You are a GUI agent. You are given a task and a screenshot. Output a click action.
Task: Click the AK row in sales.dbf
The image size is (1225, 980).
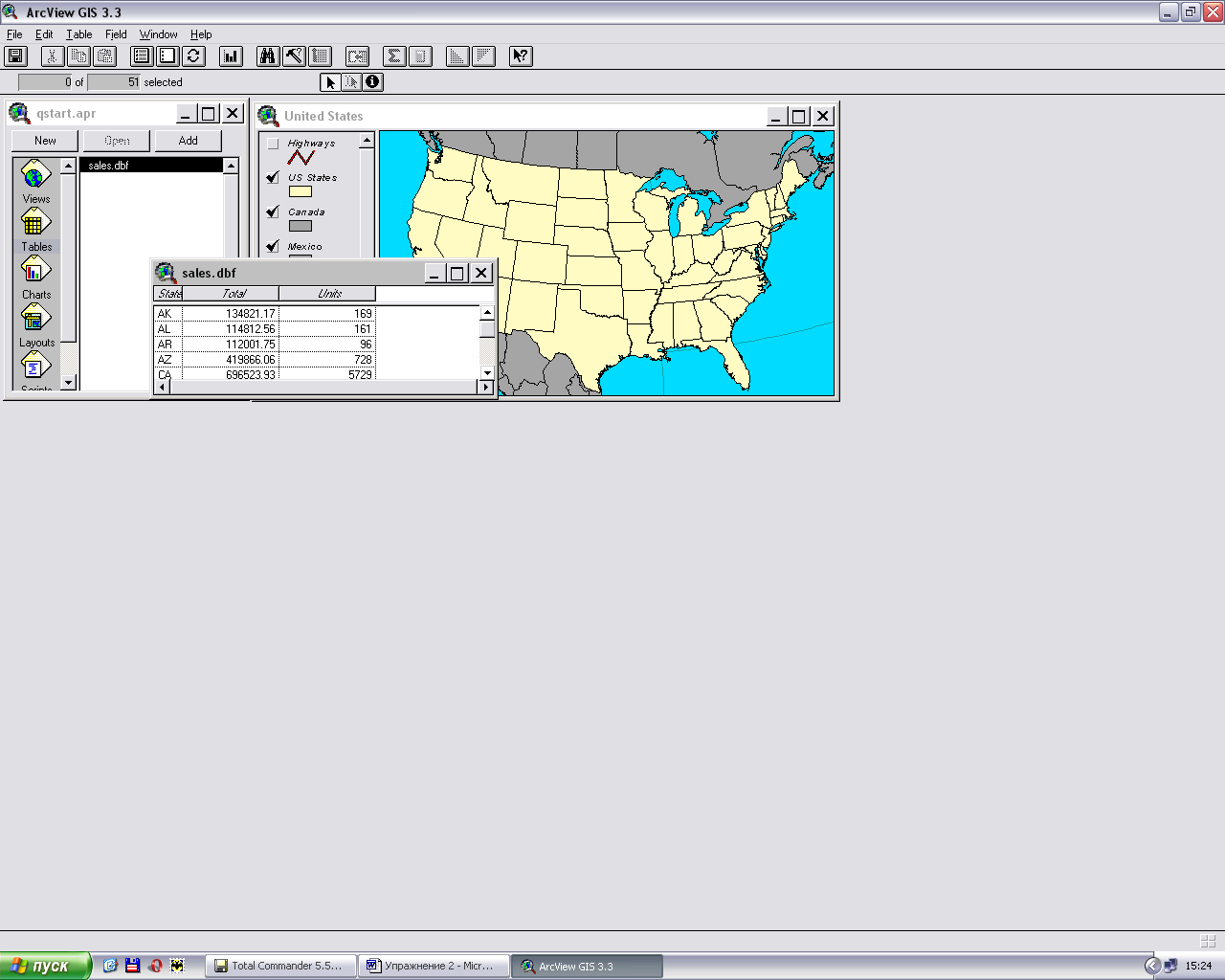[x=264, y=314]
